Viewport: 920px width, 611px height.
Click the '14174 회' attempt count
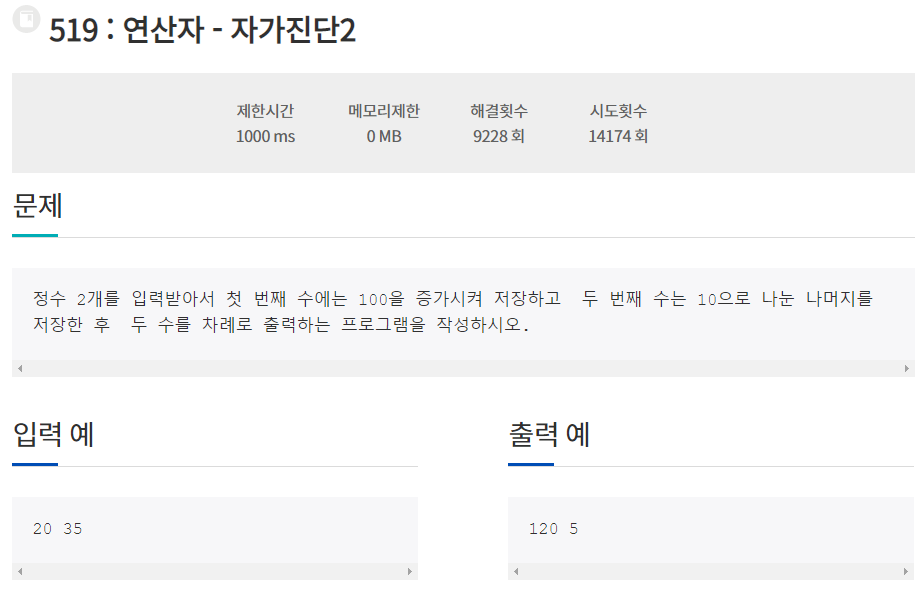618,136
